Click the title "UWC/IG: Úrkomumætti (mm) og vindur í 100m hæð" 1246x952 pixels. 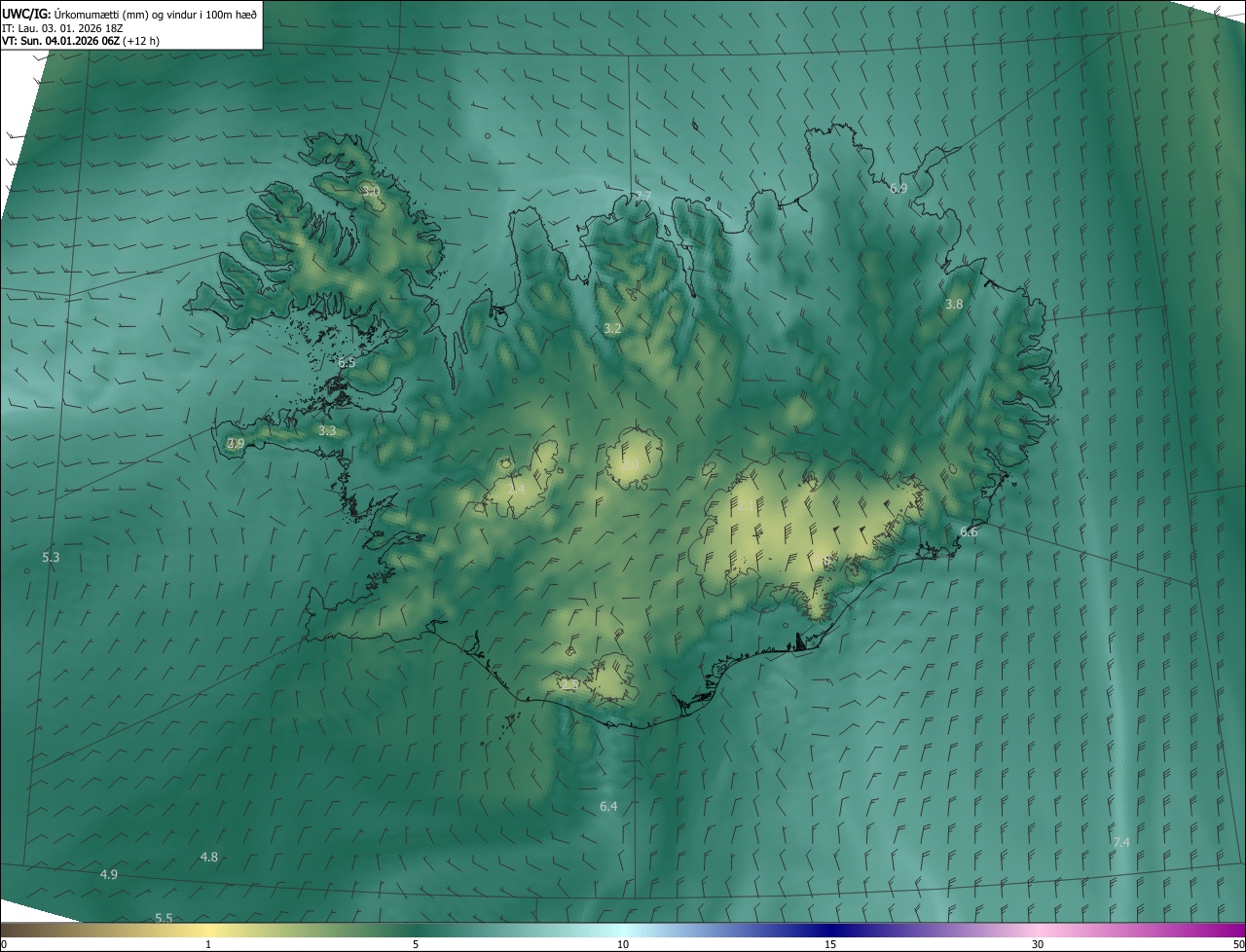coord(130,13)
